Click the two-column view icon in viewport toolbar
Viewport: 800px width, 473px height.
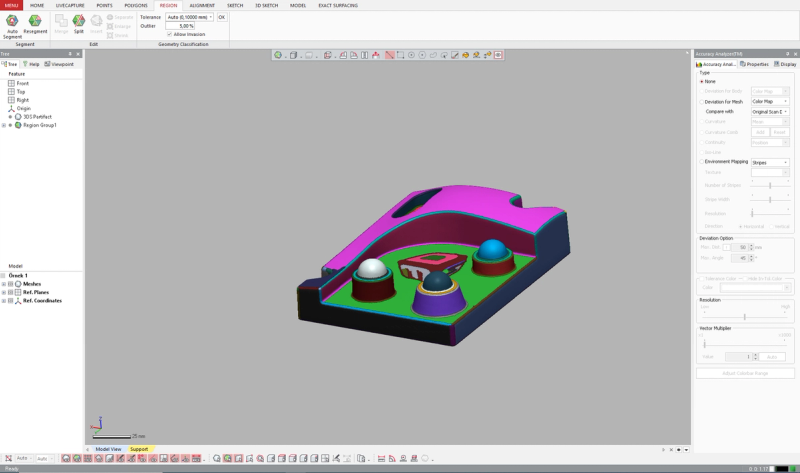pos(364,55)
